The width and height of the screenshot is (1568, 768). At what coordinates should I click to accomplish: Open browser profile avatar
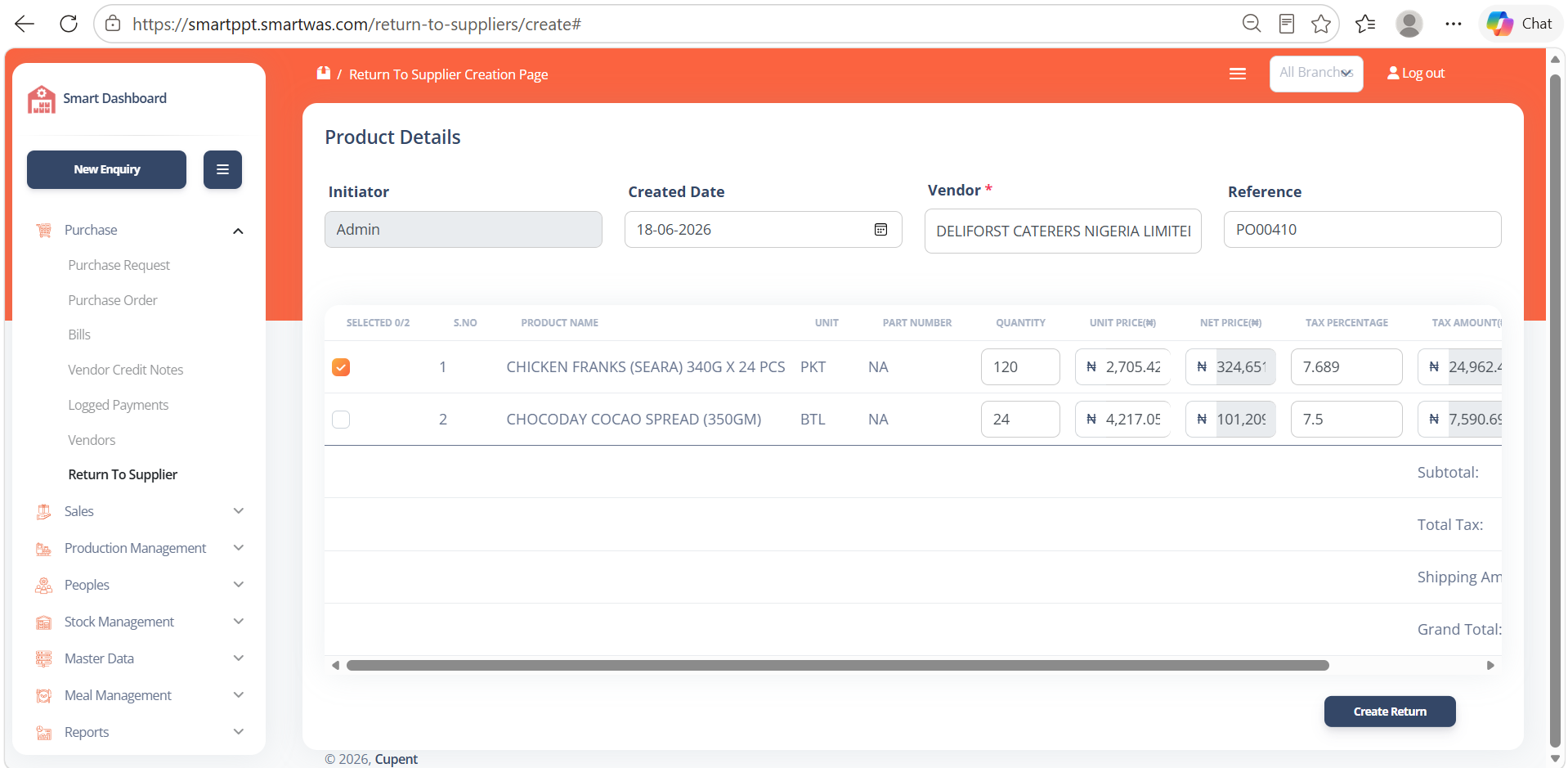(1409, 24)
